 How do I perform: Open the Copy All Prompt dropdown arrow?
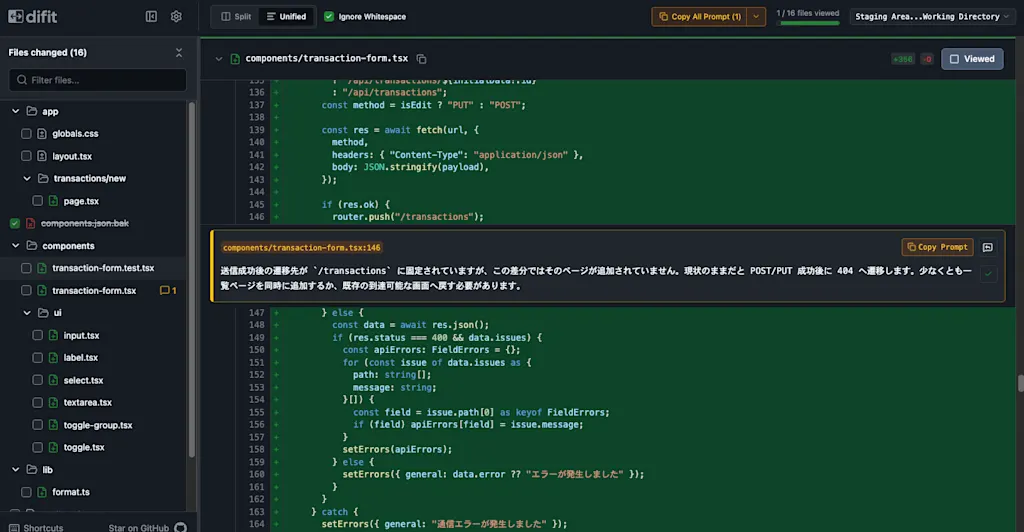click(756, 16)
